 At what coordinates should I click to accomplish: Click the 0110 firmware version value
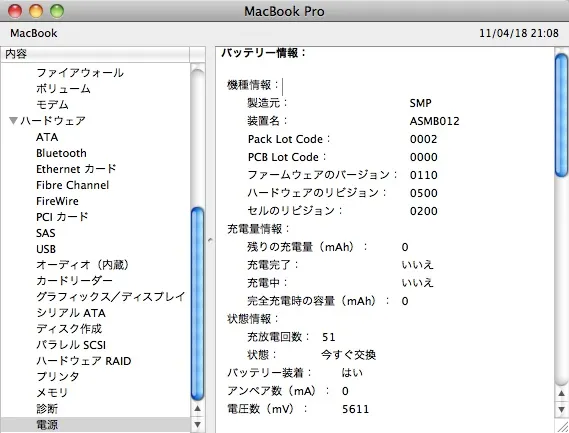click(423, 175)
